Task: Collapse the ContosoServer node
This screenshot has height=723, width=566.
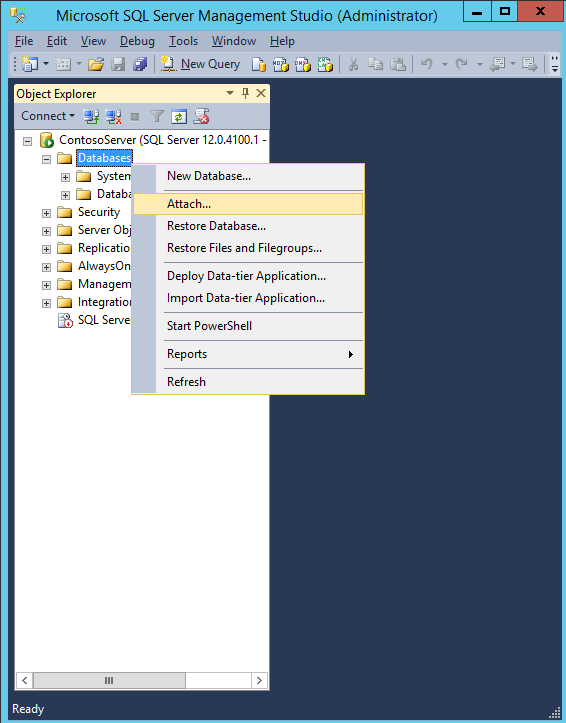Action: point(28,141)
